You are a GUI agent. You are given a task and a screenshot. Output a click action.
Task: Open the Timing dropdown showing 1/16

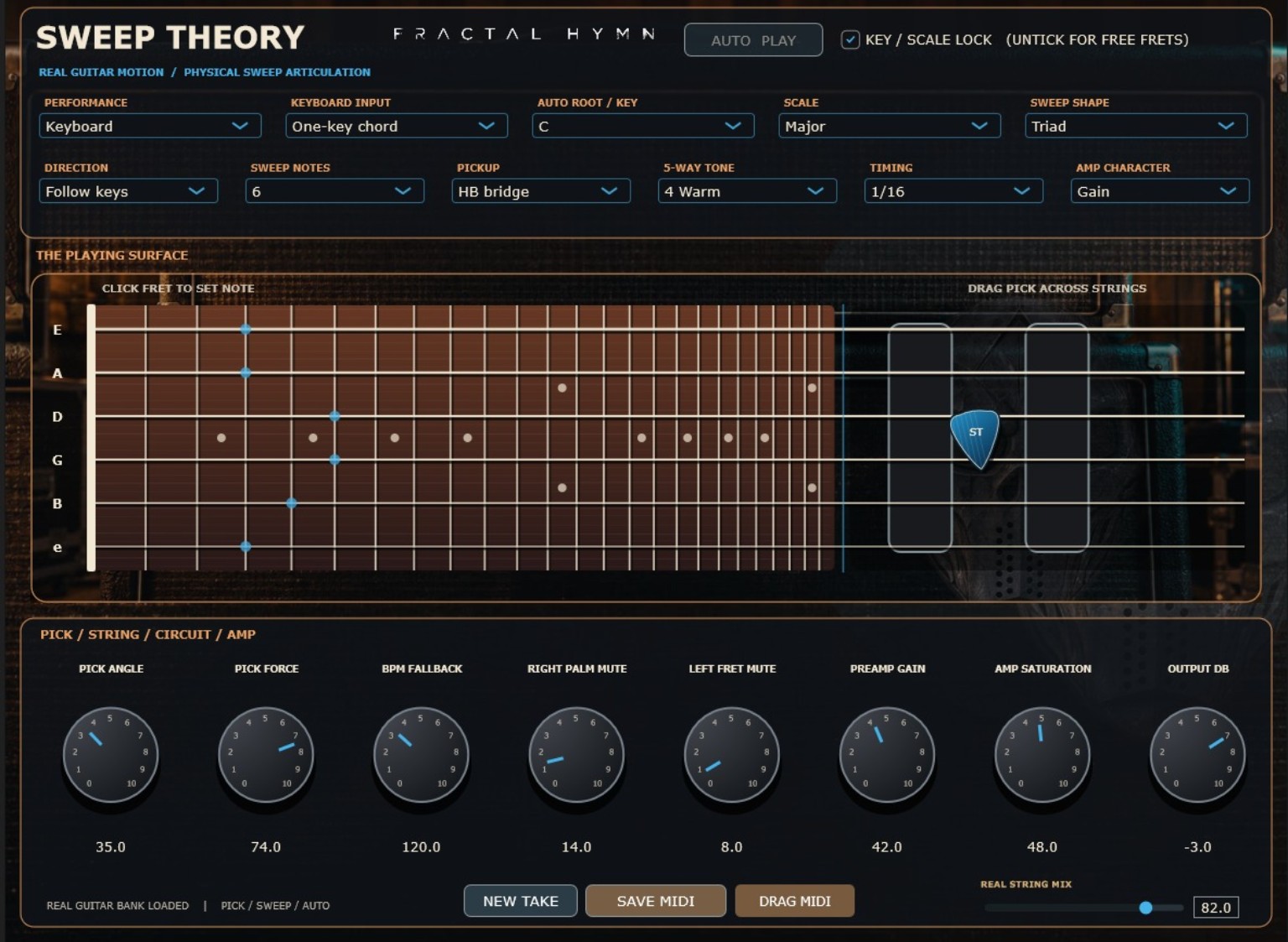[953, 191]
